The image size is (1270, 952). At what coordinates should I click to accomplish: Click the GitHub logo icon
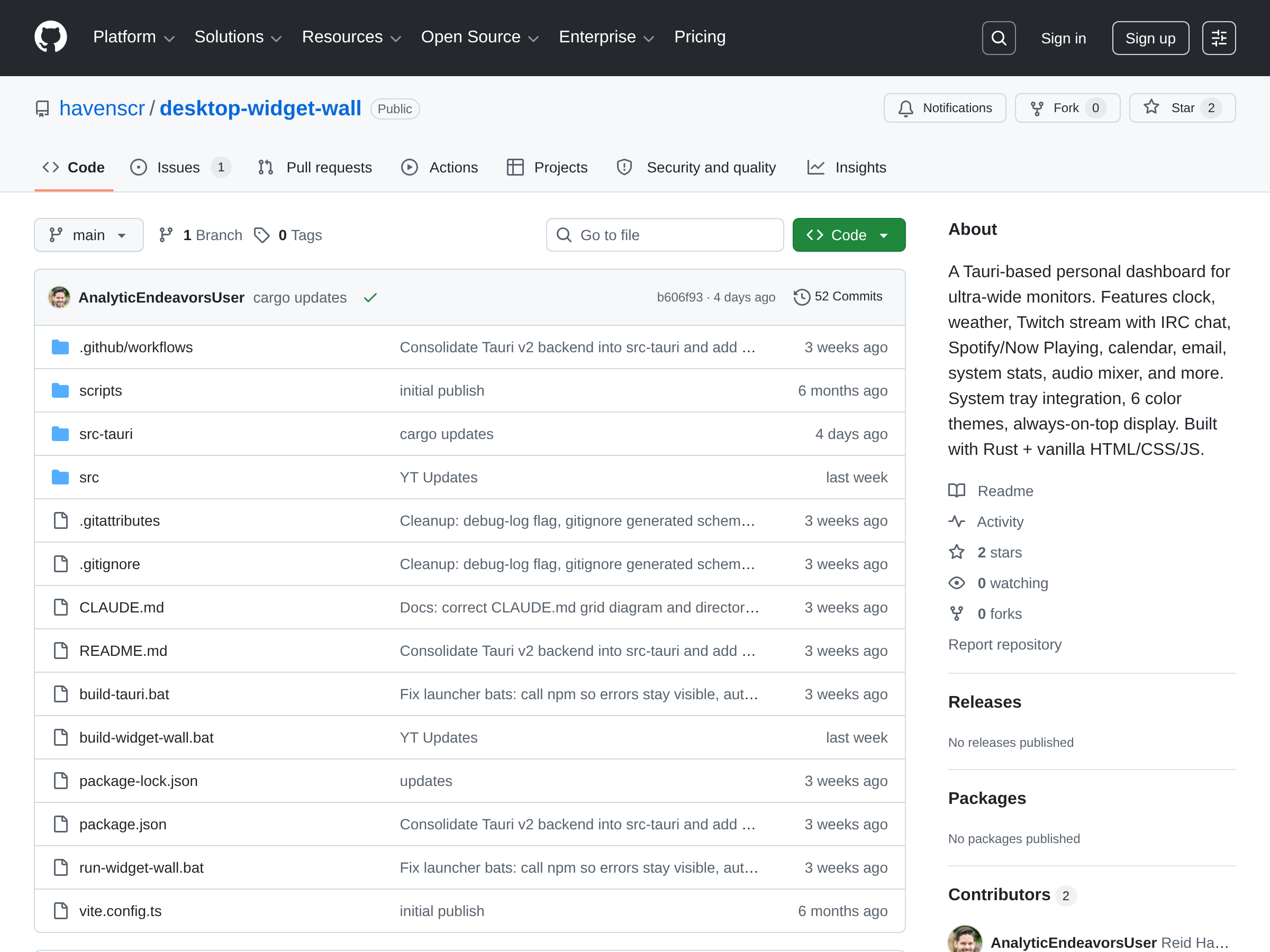(x=50, y=38)
